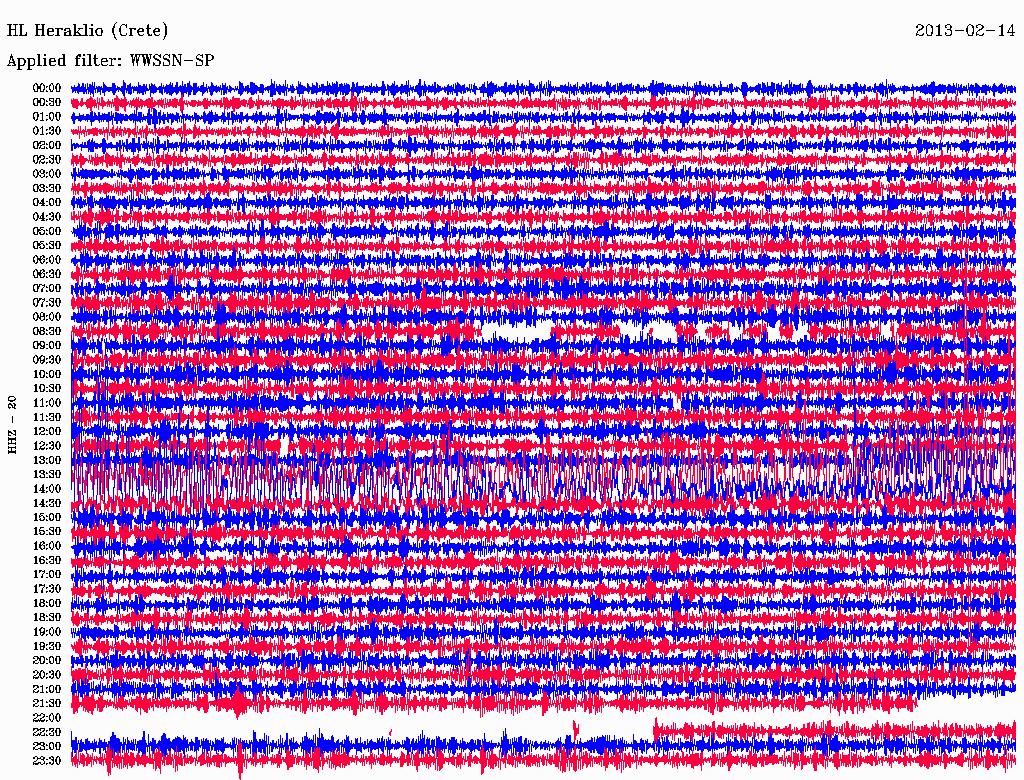This screenshot has height=780, width=1024.
Task: Select the 19:00 time row label
Action: pyautogui.click(x=47, y=632)
